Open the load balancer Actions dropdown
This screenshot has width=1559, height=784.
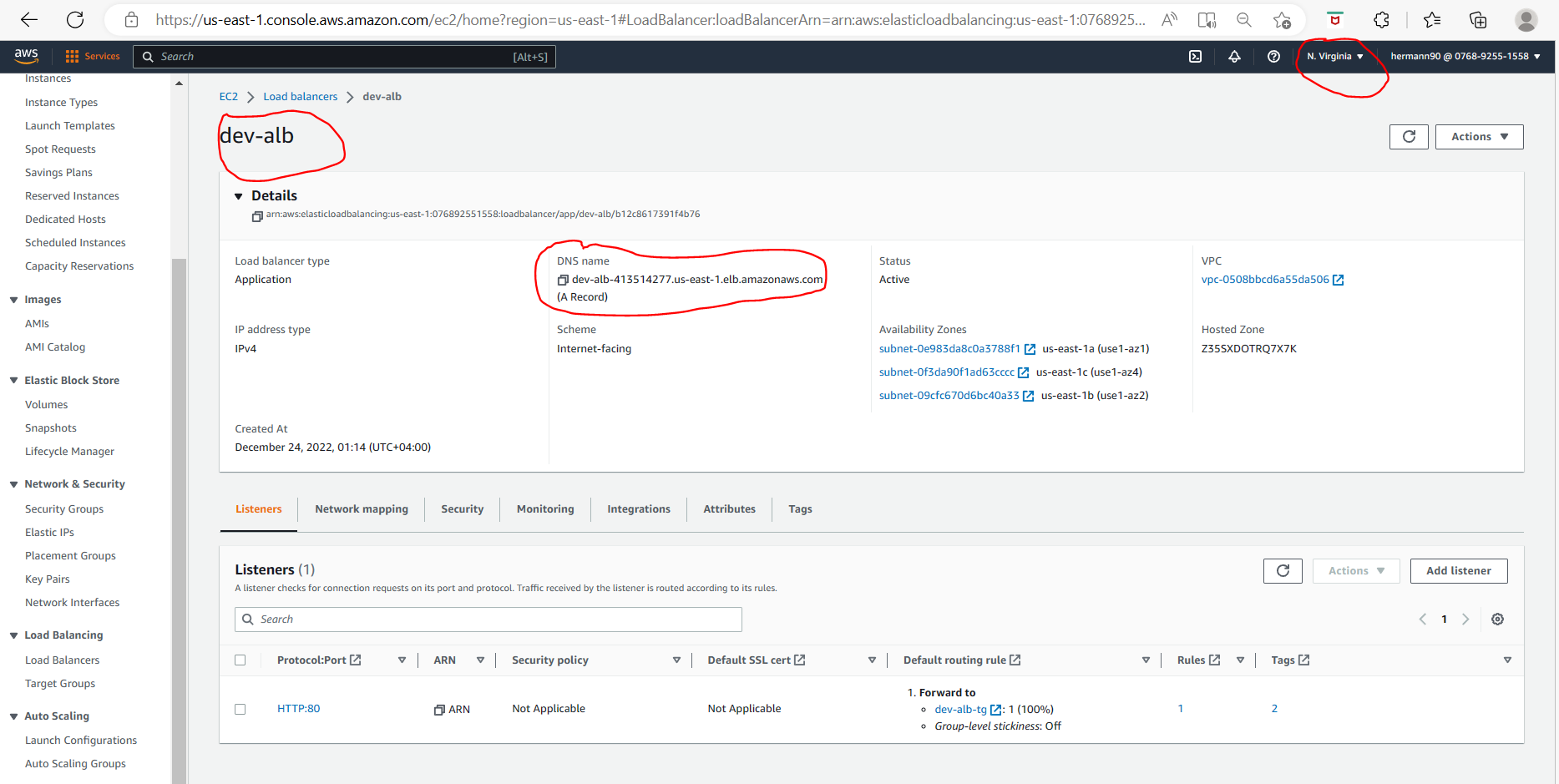(1479, 137)
